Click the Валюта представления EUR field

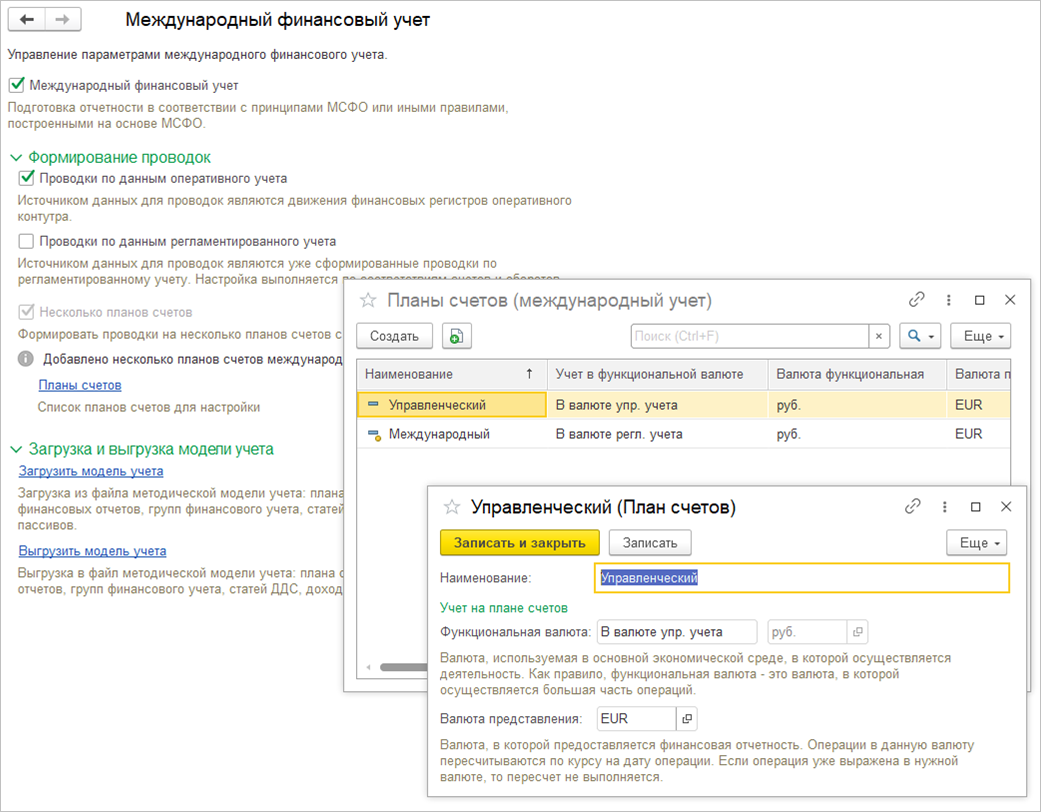coord(636,718)
